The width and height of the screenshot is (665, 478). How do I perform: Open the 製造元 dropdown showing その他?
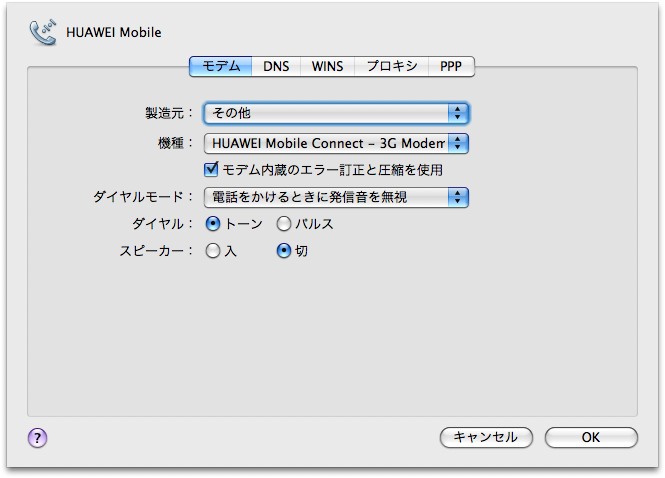(336, 113)
